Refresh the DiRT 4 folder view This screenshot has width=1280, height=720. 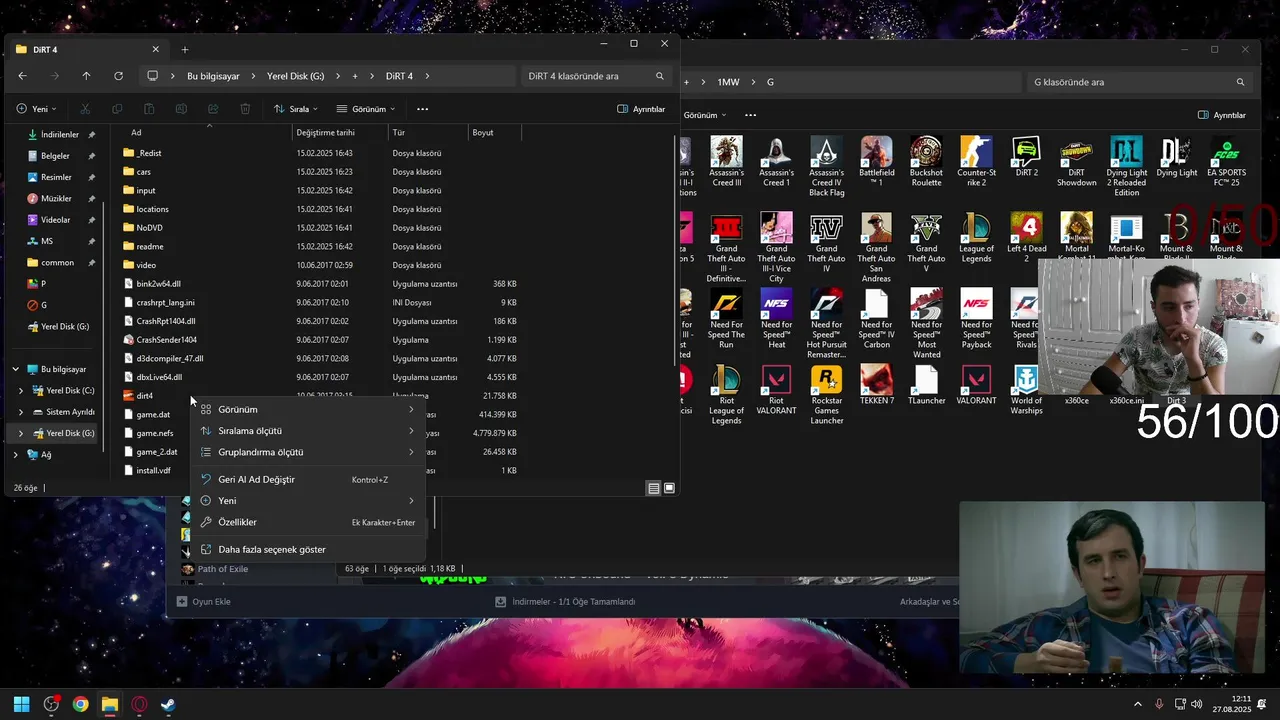tap(118, 76)
